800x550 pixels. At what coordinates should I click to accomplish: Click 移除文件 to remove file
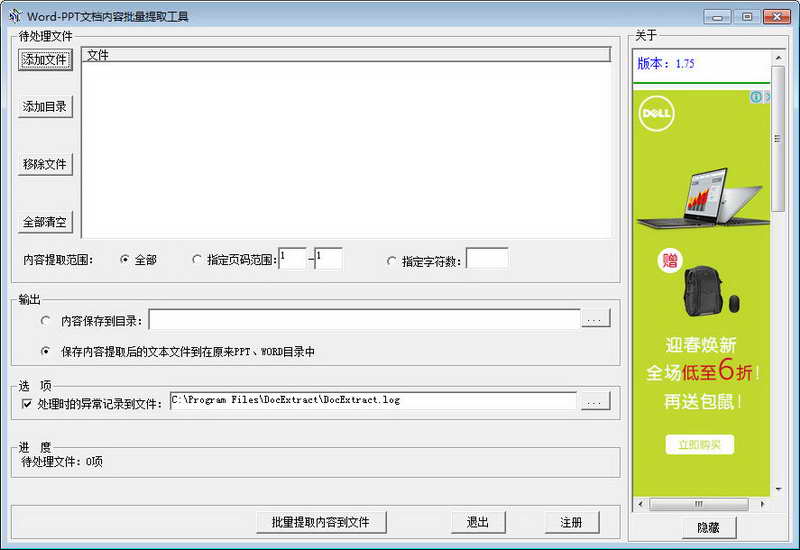pos(45,164)
